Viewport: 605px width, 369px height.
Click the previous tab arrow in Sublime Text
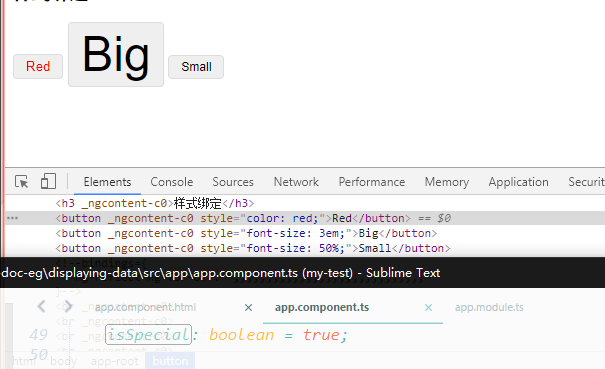tap(42, 307)
